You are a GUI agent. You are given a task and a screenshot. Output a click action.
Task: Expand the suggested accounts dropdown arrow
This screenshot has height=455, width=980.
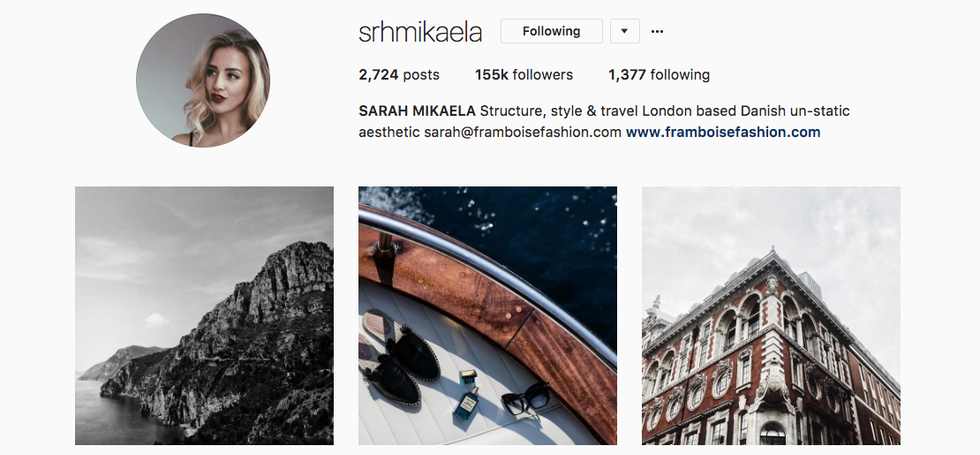624,31
